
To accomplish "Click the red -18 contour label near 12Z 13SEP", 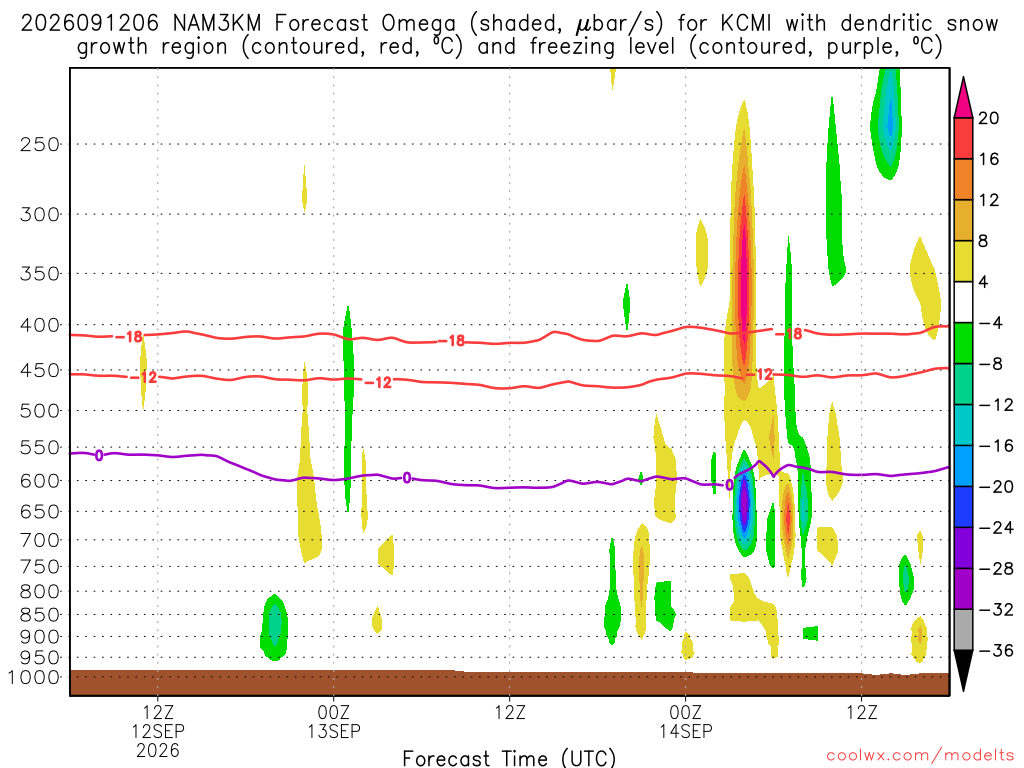I will pos(452,341).
